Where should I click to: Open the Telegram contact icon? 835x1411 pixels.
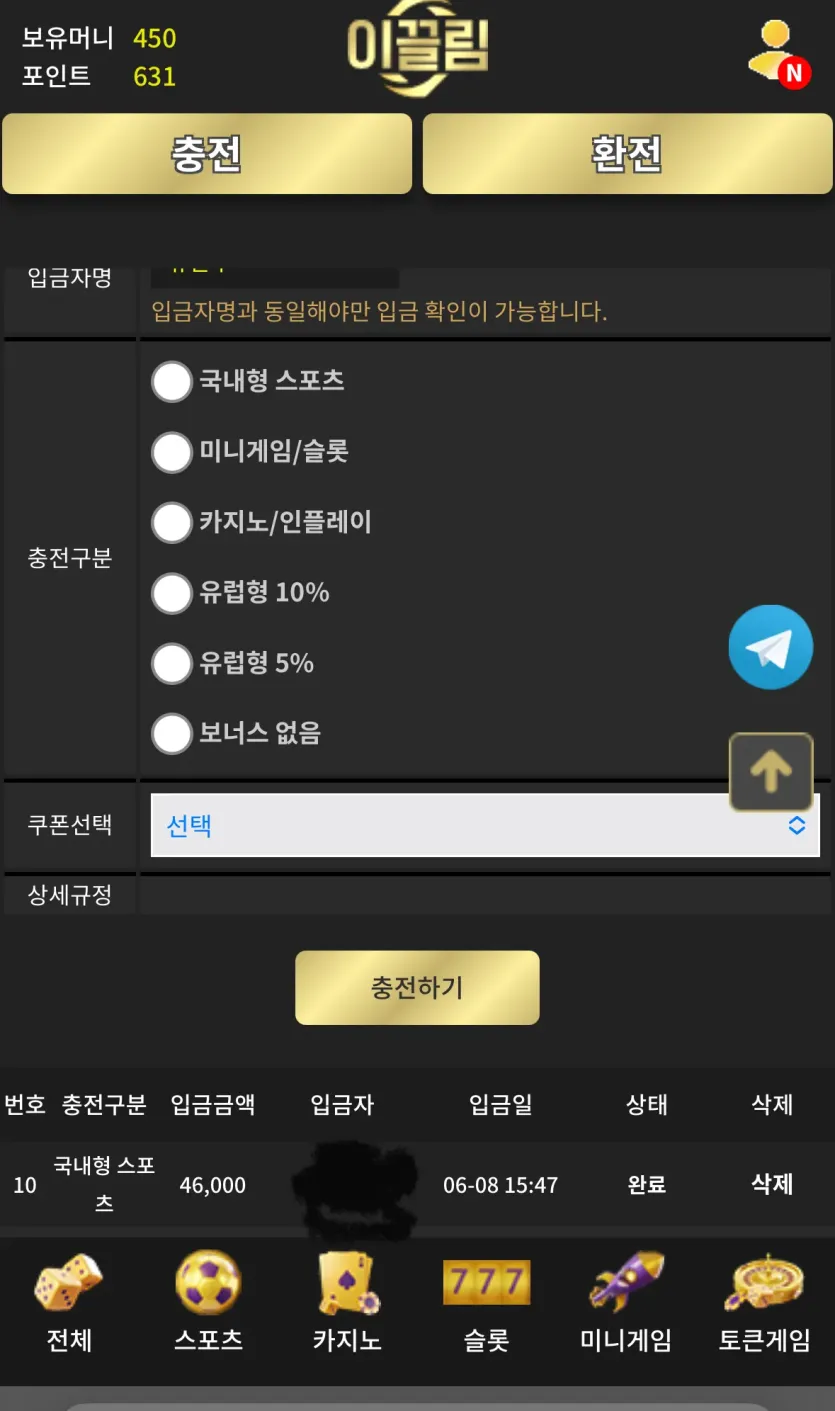point(770,647)
